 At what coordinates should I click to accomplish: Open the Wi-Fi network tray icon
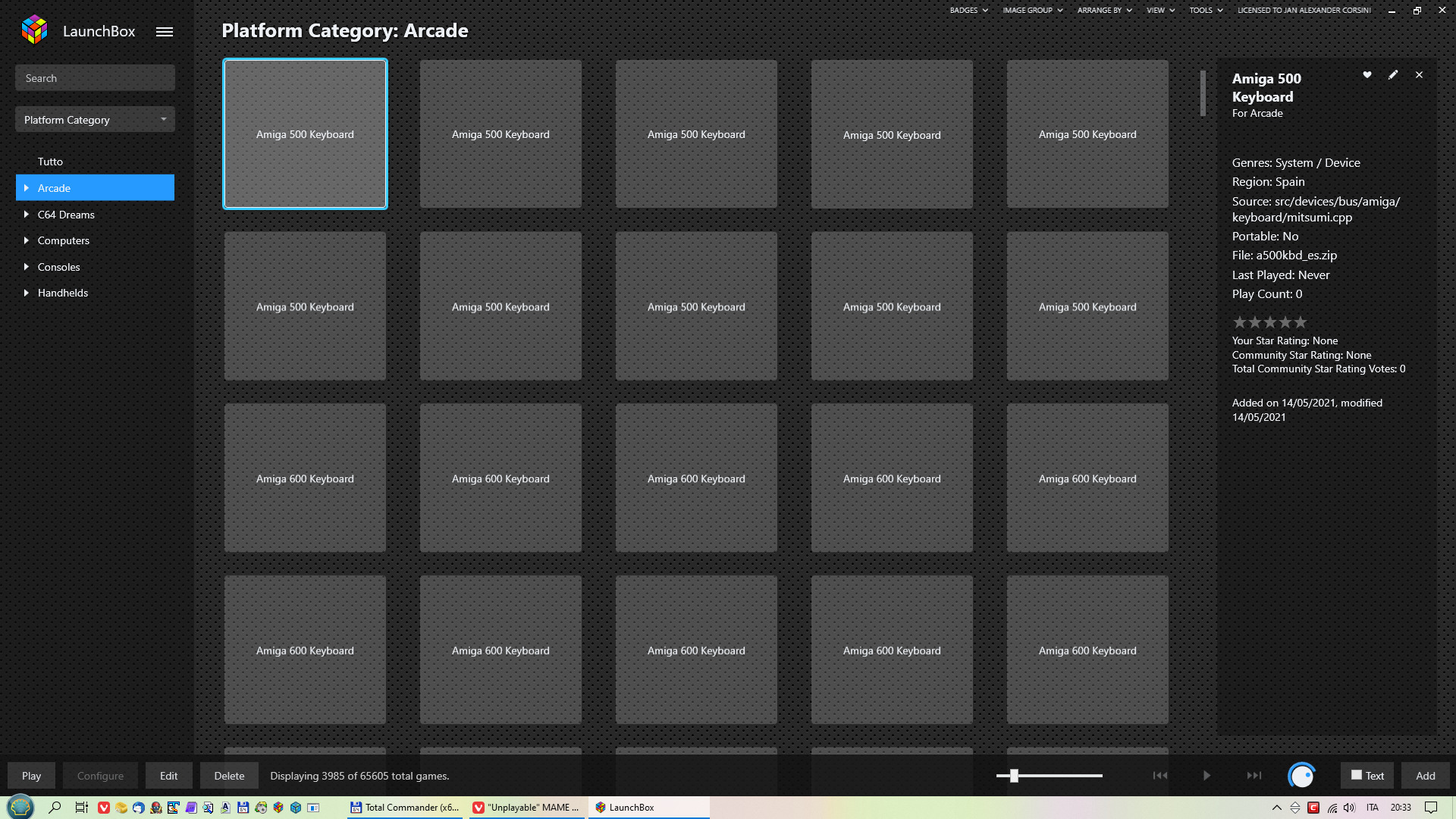coord(1332,808)
